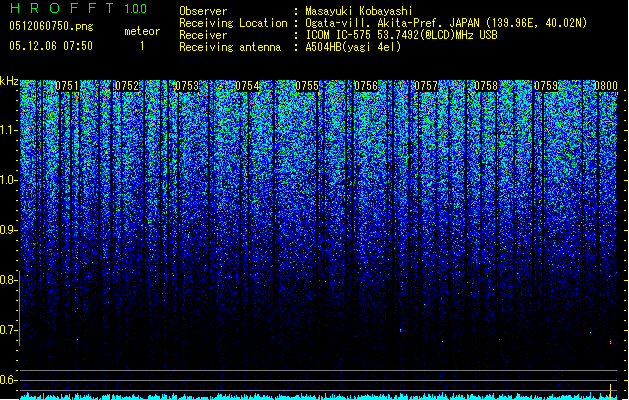Click the 0754 time marker
The image size is (629, 400).
click(x=247, y=86)
